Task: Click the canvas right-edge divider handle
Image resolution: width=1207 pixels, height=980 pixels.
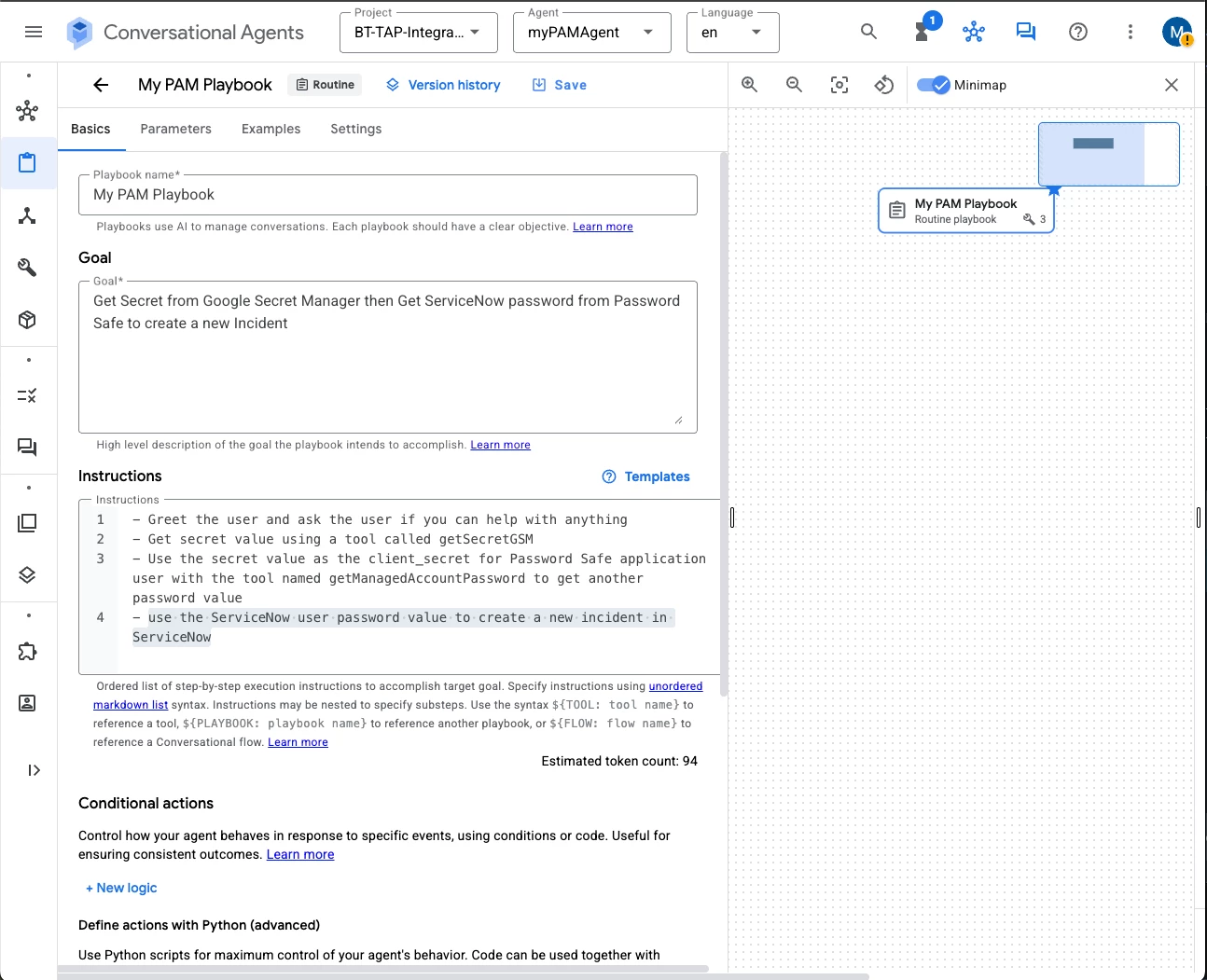Action: click(1198, 518)
